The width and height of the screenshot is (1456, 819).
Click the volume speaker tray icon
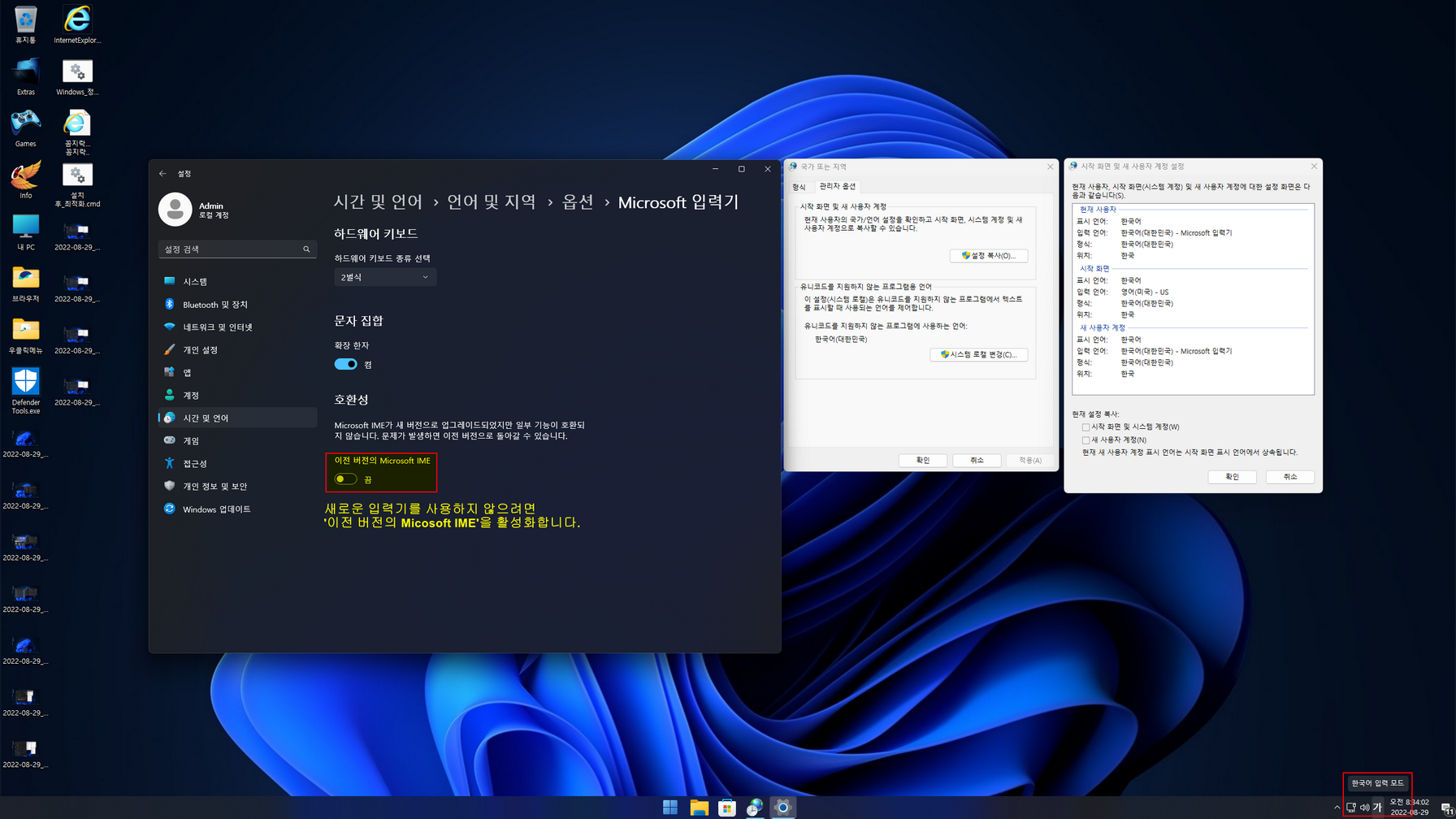[1364, 808]
